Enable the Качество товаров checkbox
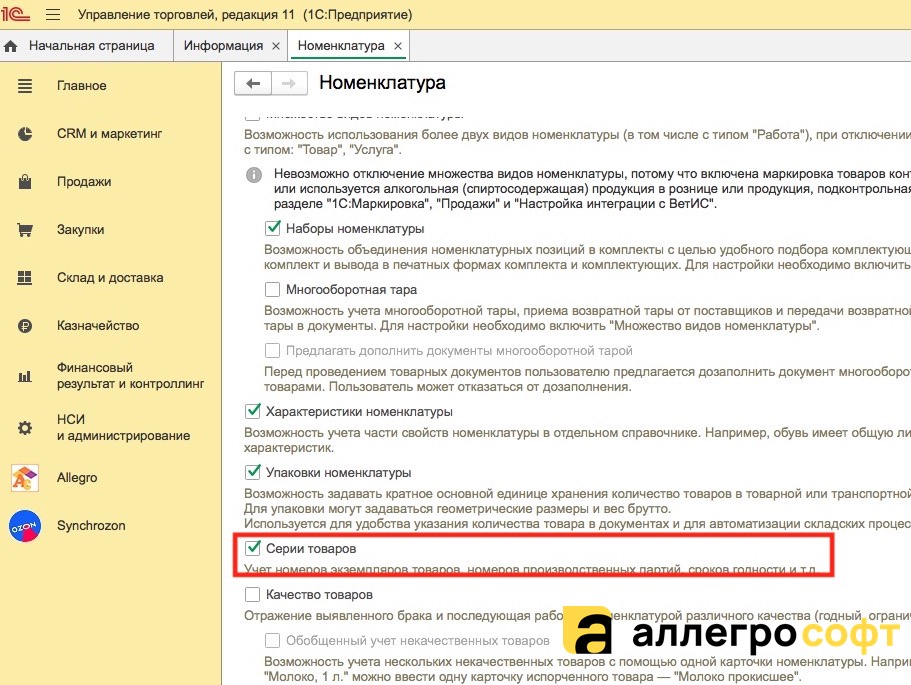Screen dimensions: 911x685 [253, 595]
